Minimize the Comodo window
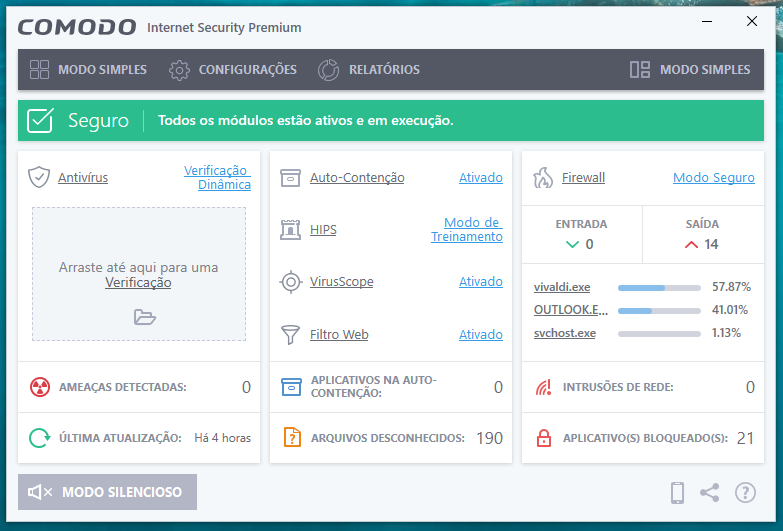 pos(707,21)
